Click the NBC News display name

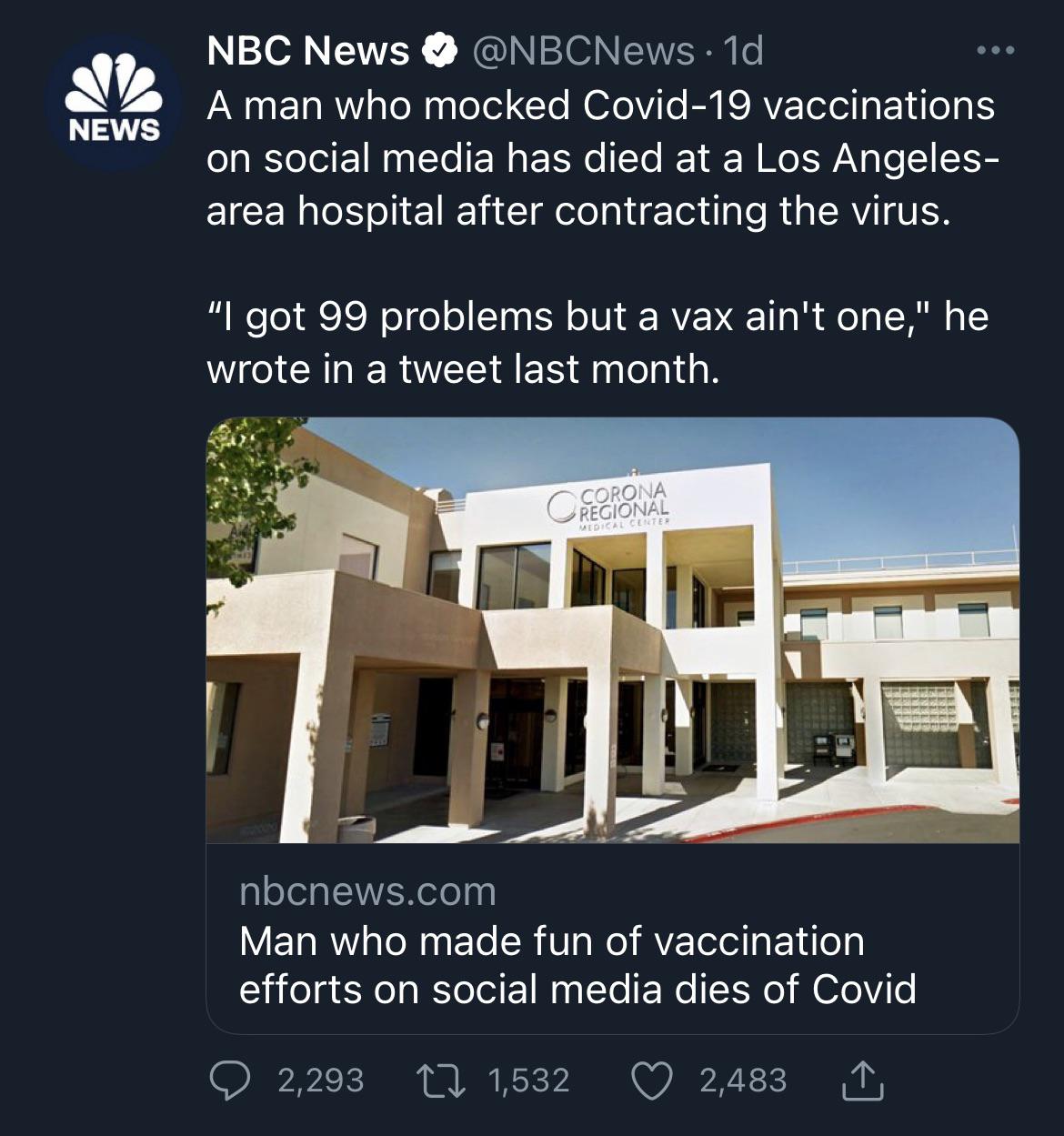pos(307,52)
